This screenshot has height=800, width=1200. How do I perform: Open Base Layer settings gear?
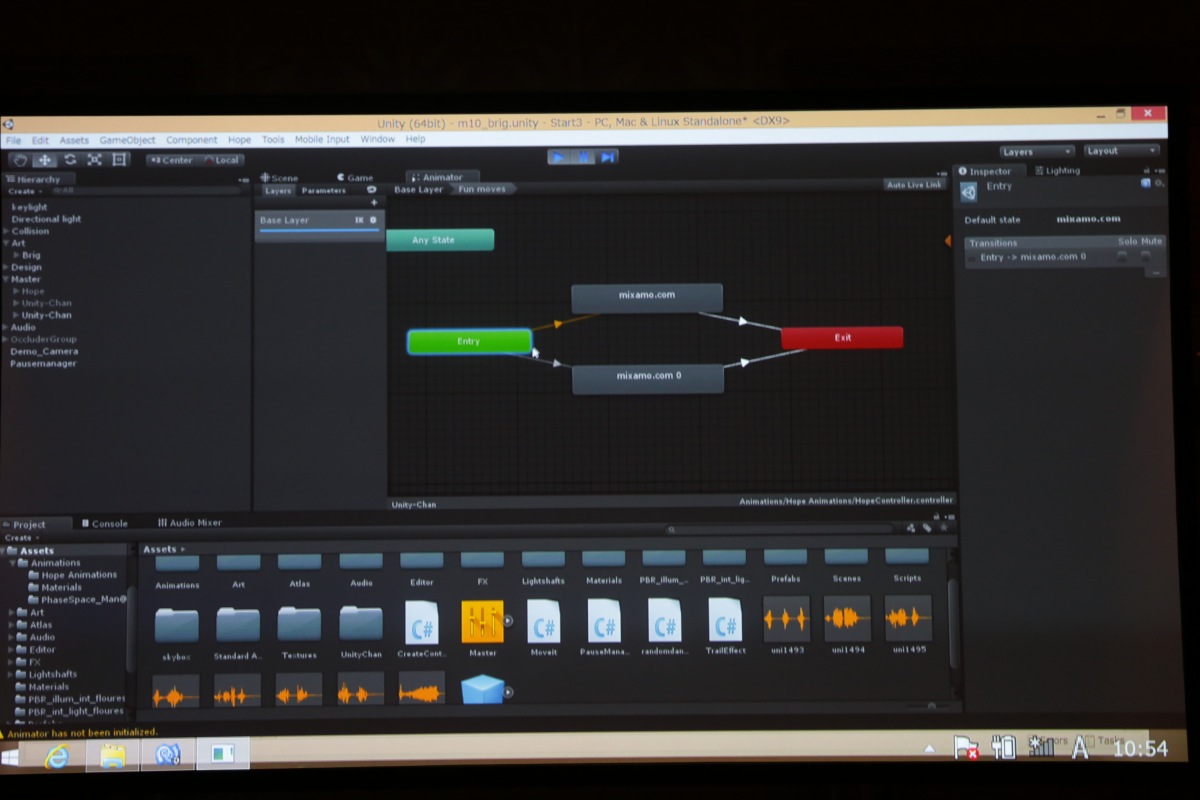point(374,220)
